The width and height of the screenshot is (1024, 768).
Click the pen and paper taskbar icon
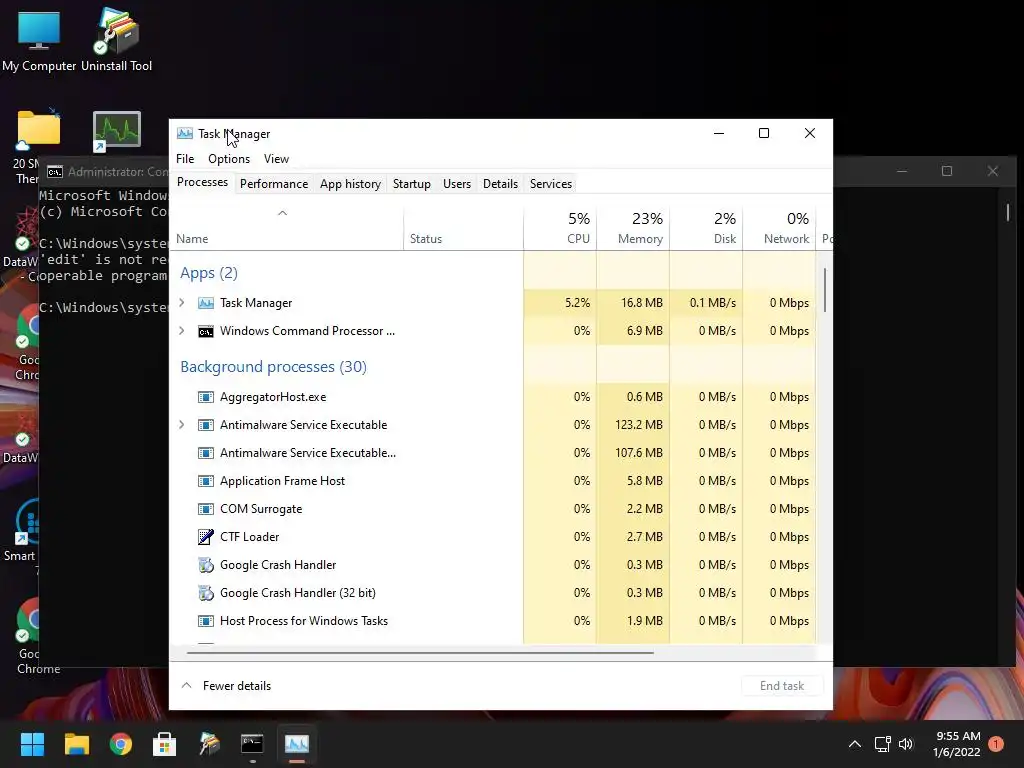pos(209,743)
